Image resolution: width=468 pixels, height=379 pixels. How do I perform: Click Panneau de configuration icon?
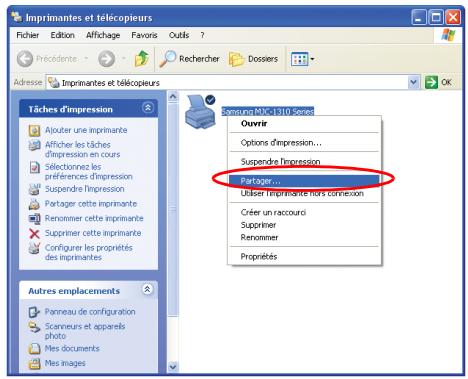pos(34,312)
